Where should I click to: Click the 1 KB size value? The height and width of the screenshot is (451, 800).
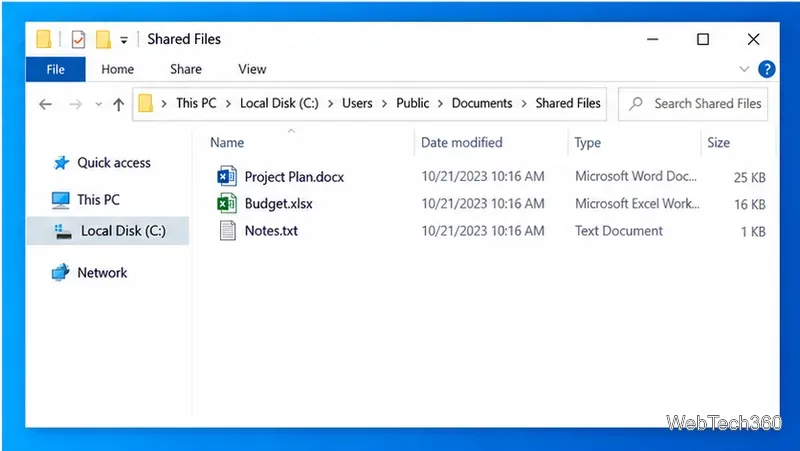tap(753, 232)
